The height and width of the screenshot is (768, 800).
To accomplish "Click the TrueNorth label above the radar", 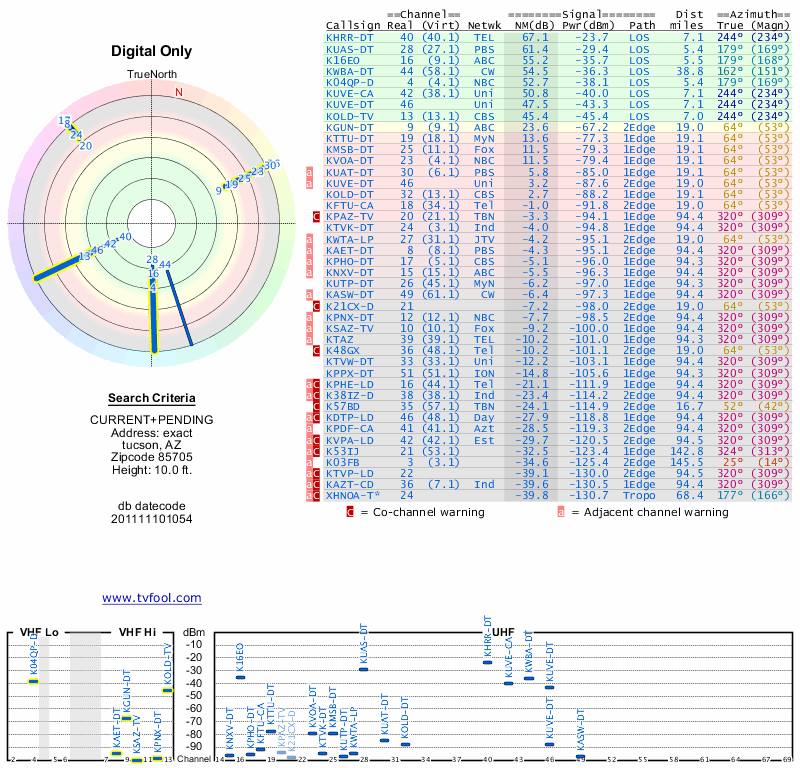I will click(152, 75).
